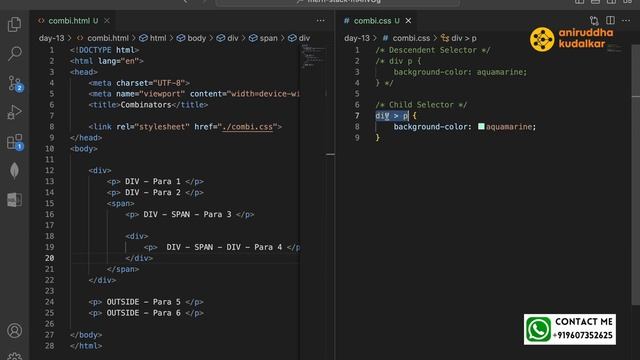The width and height of the screenshot is (640, 360).
Task: Click the Combinators title text on line 6
Action: (x=145, y=105)
